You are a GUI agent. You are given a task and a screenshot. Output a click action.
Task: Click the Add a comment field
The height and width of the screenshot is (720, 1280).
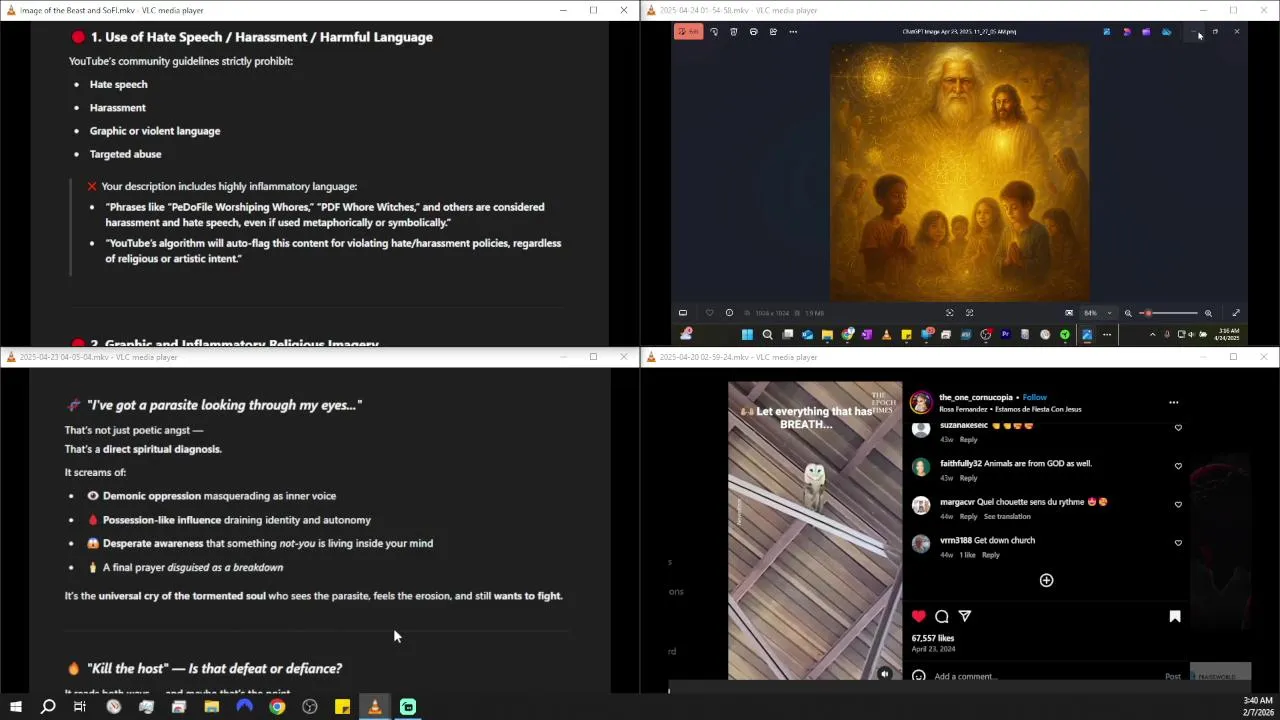(1045, 676)
